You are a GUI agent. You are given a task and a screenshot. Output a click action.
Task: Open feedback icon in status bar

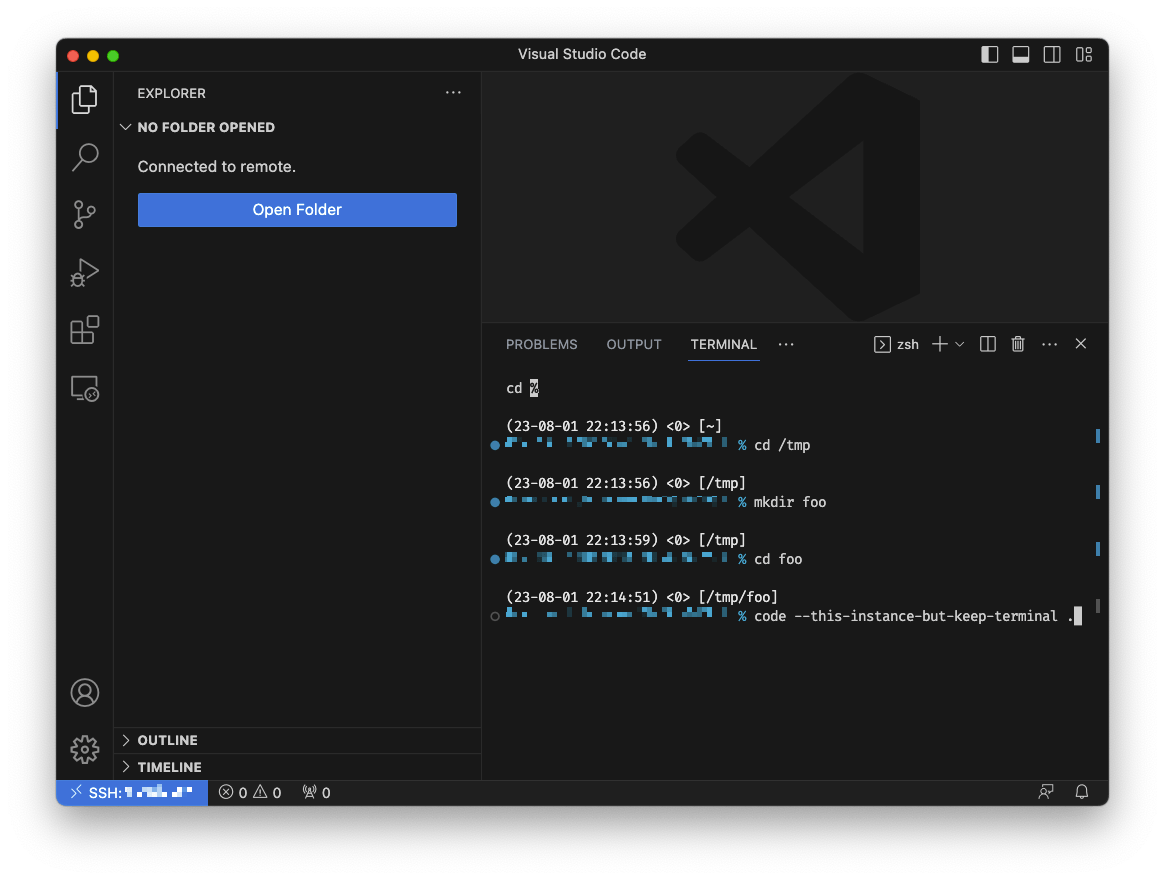click(x=1045, y=792)
